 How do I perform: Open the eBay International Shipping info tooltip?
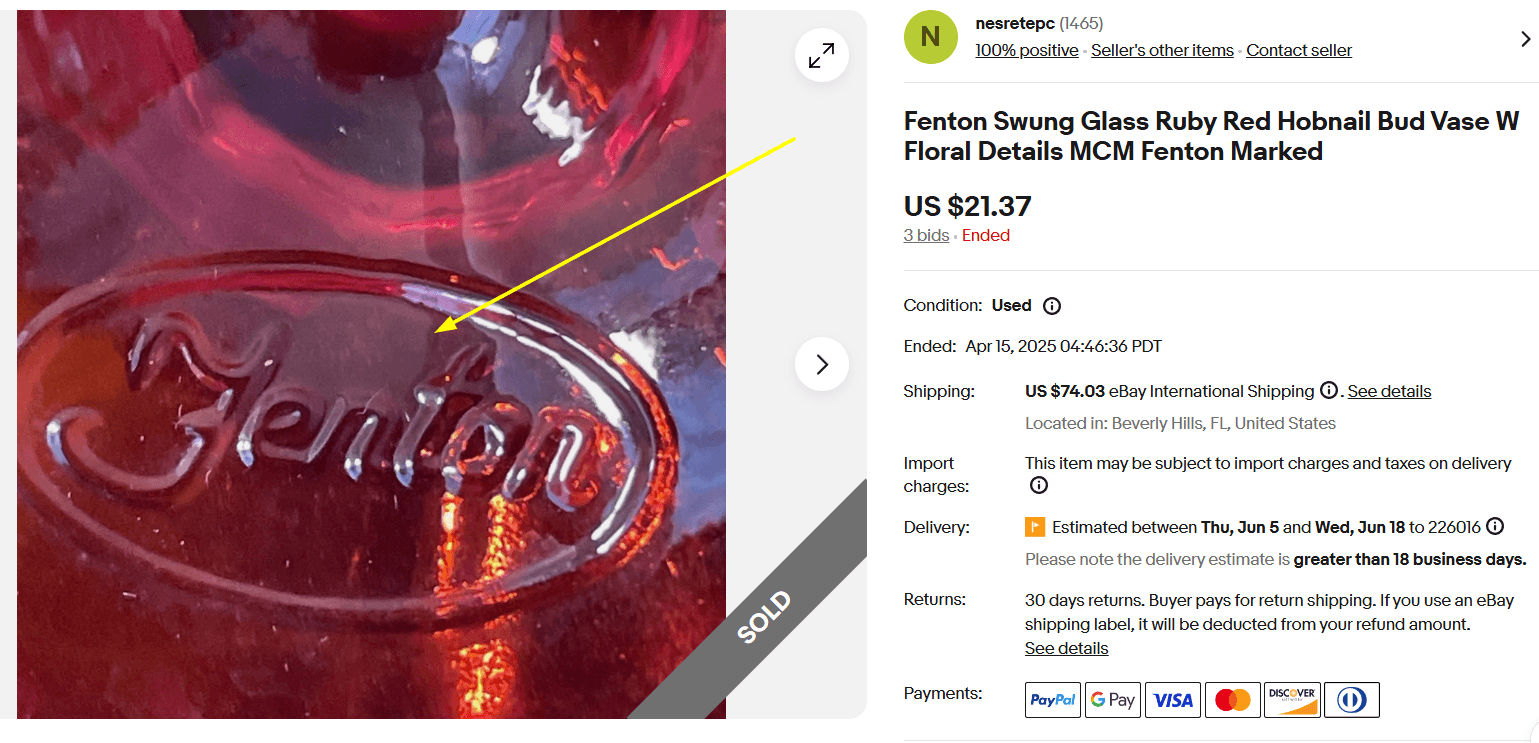point(1329,391)
